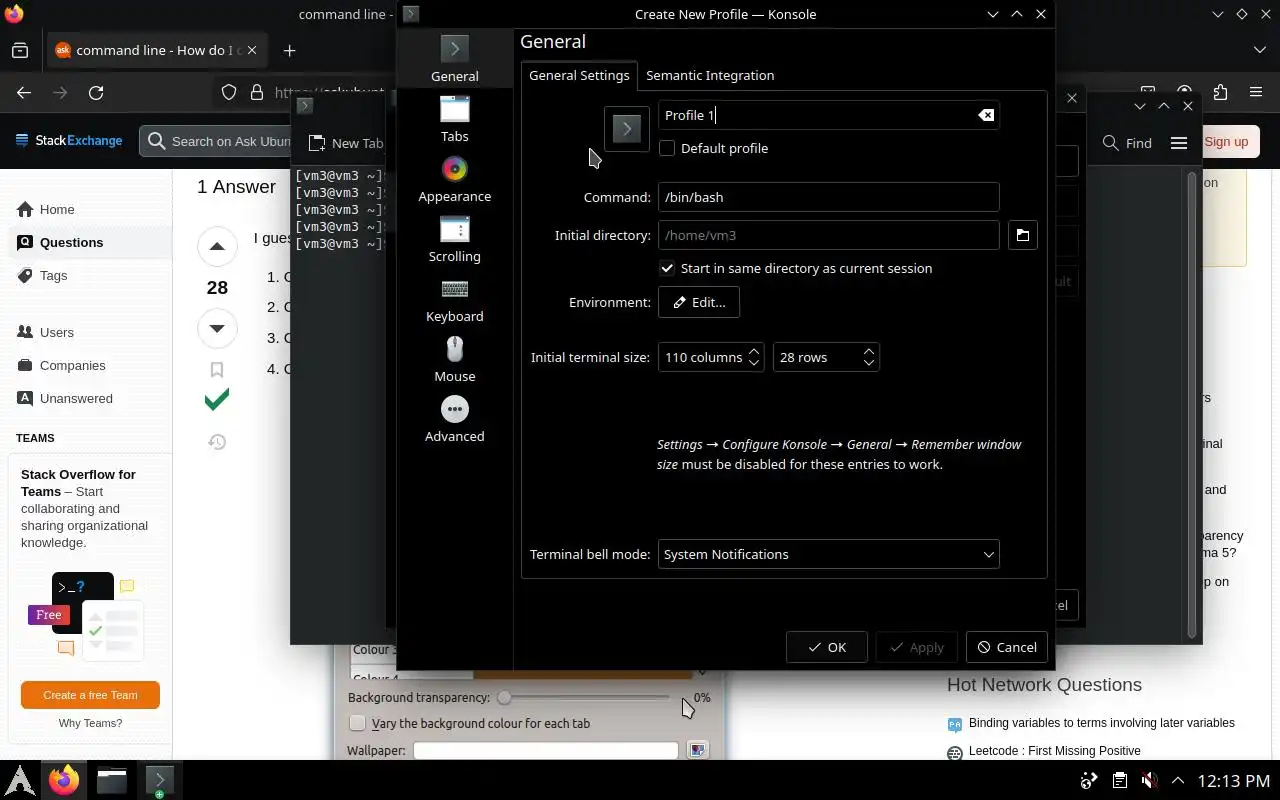Screen dimensions: 1280x800
Task: Show the answer activity history icon
Action: (217, 441)
